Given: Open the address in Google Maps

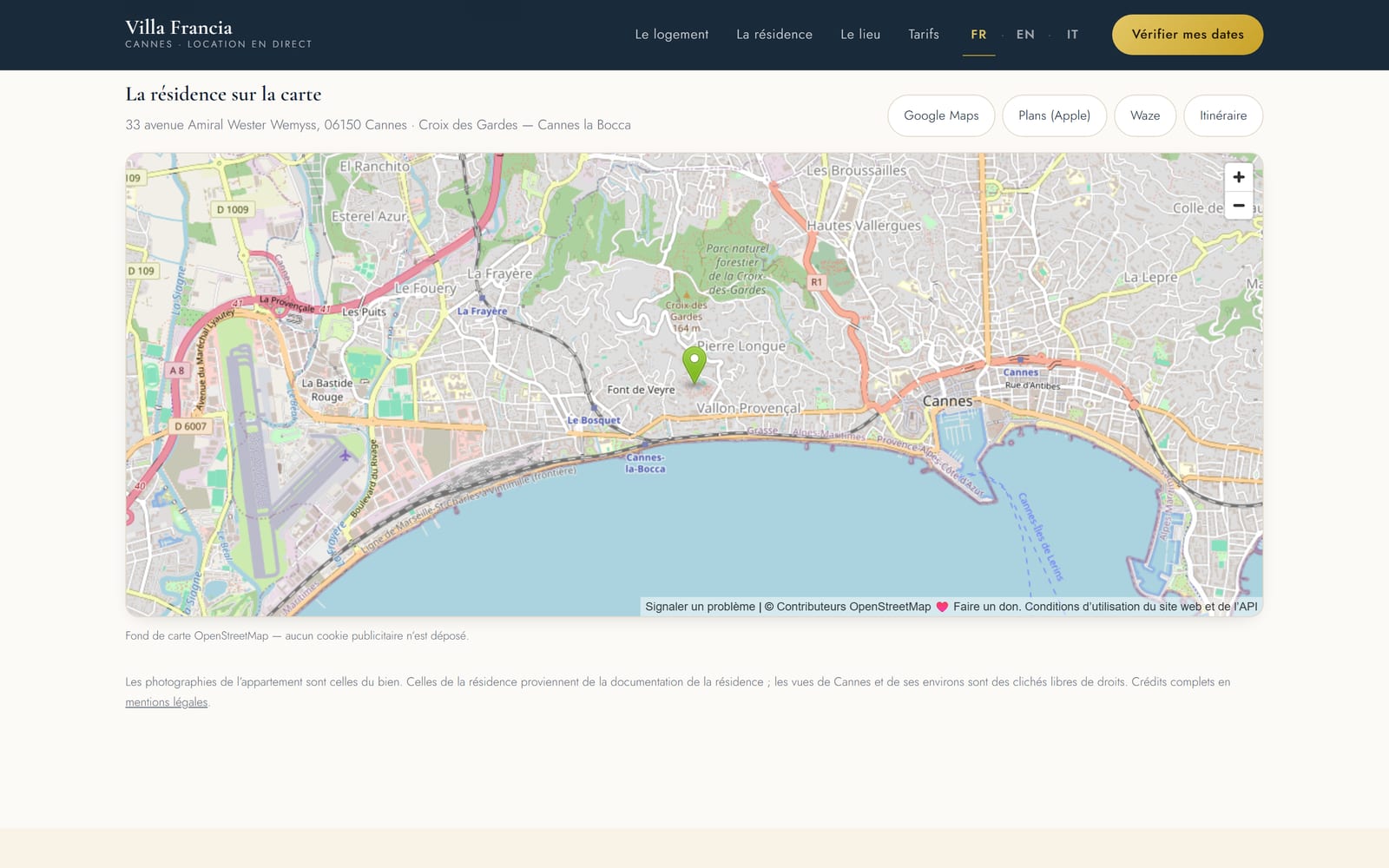Looking at the screenshot, I should pos(941,115).
